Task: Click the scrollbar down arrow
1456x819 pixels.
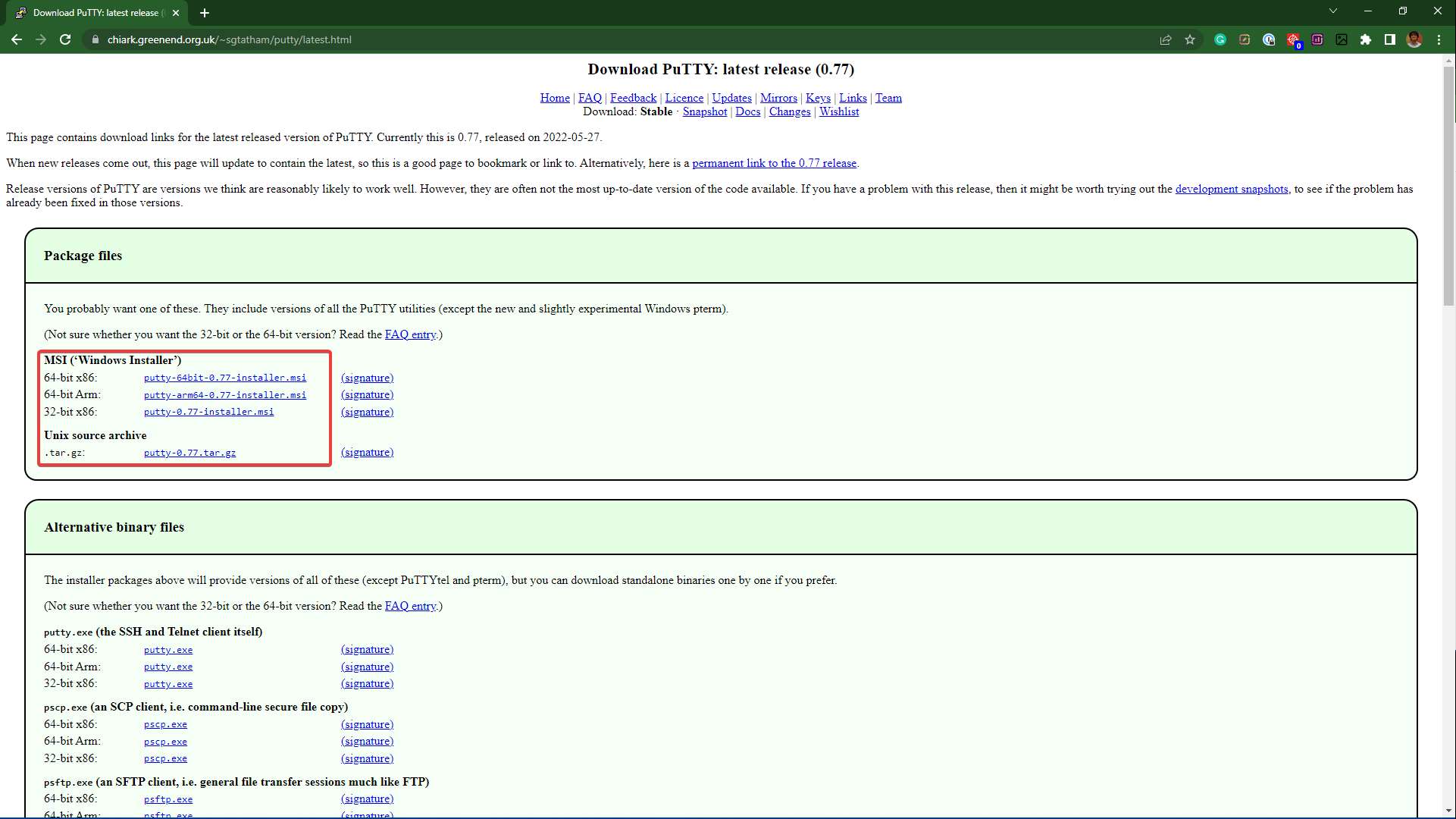Action: (x=1448, y=811)
